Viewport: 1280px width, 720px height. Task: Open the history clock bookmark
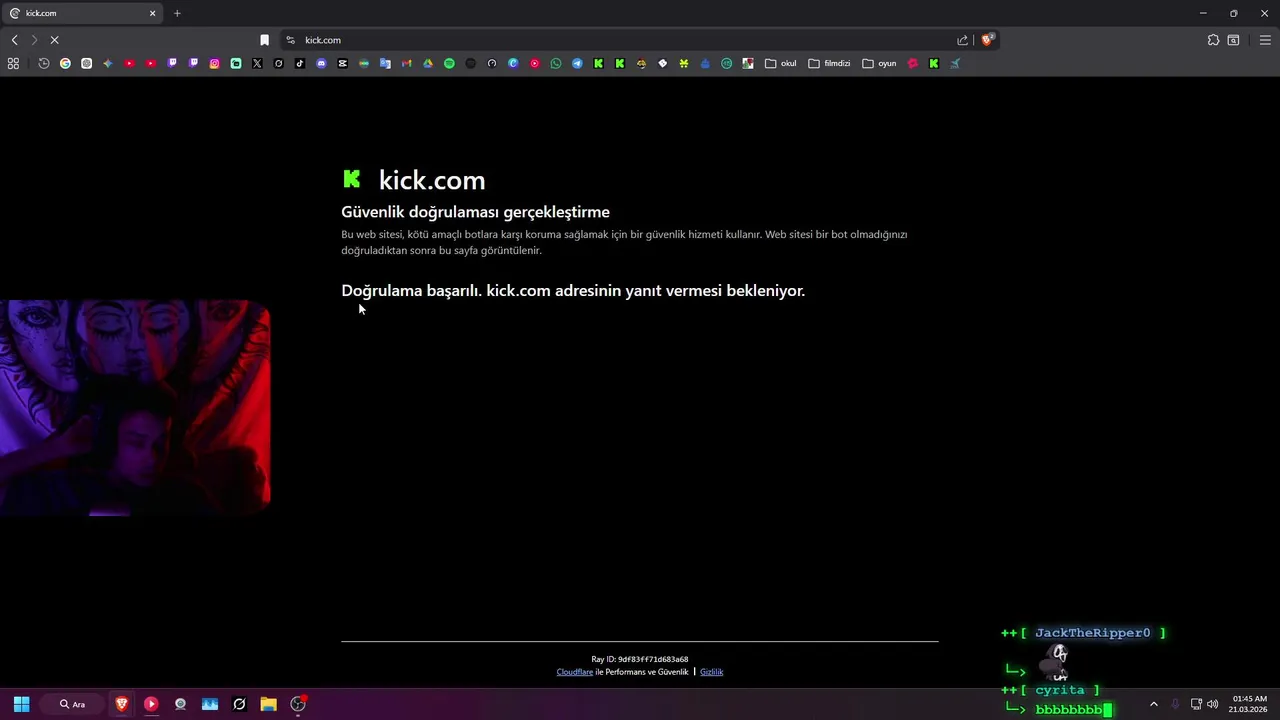pyautogui.click(x=44, y=63)
